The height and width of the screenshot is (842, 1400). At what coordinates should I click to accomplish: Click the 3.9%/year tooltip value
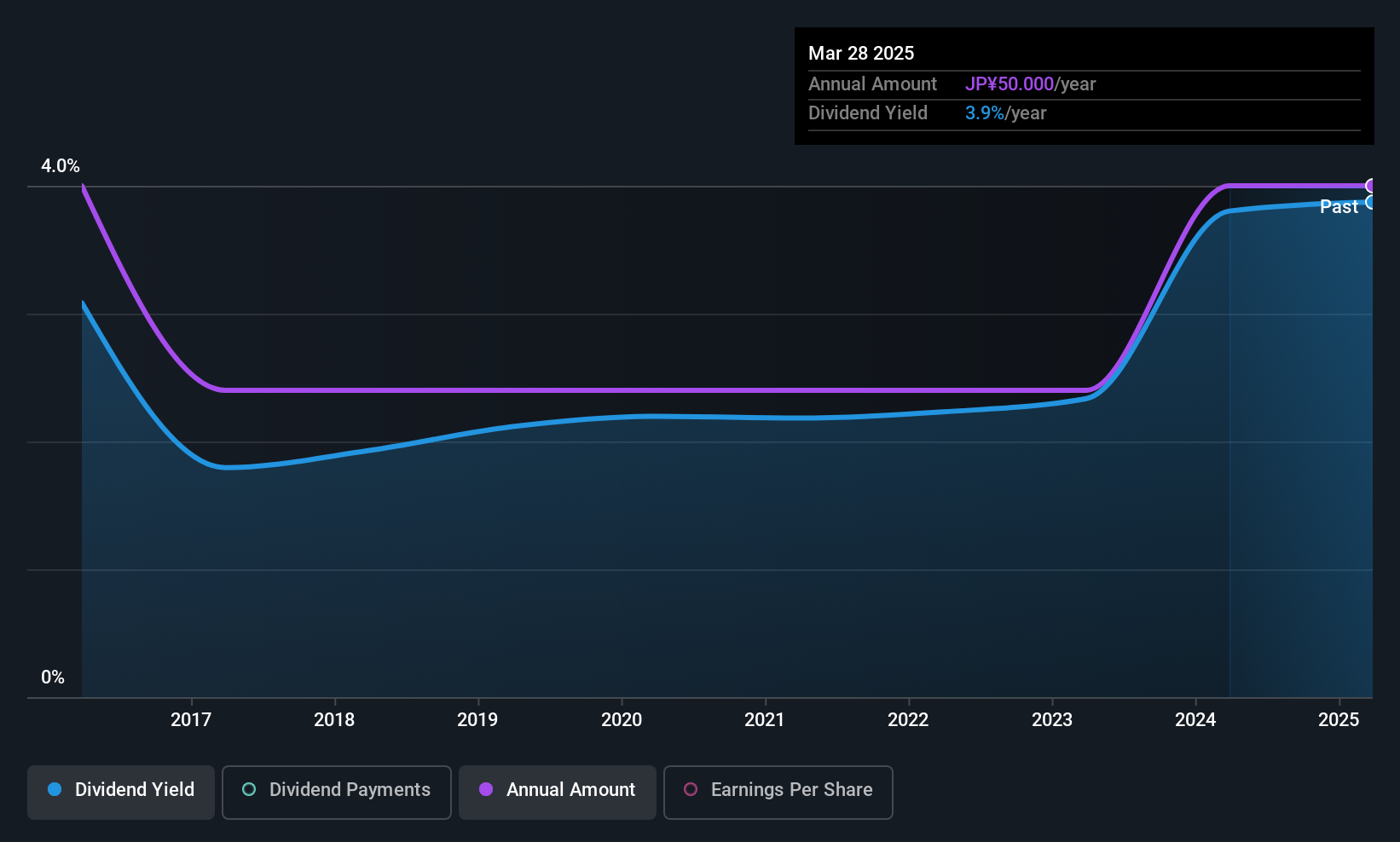(x=1005, y=113)
